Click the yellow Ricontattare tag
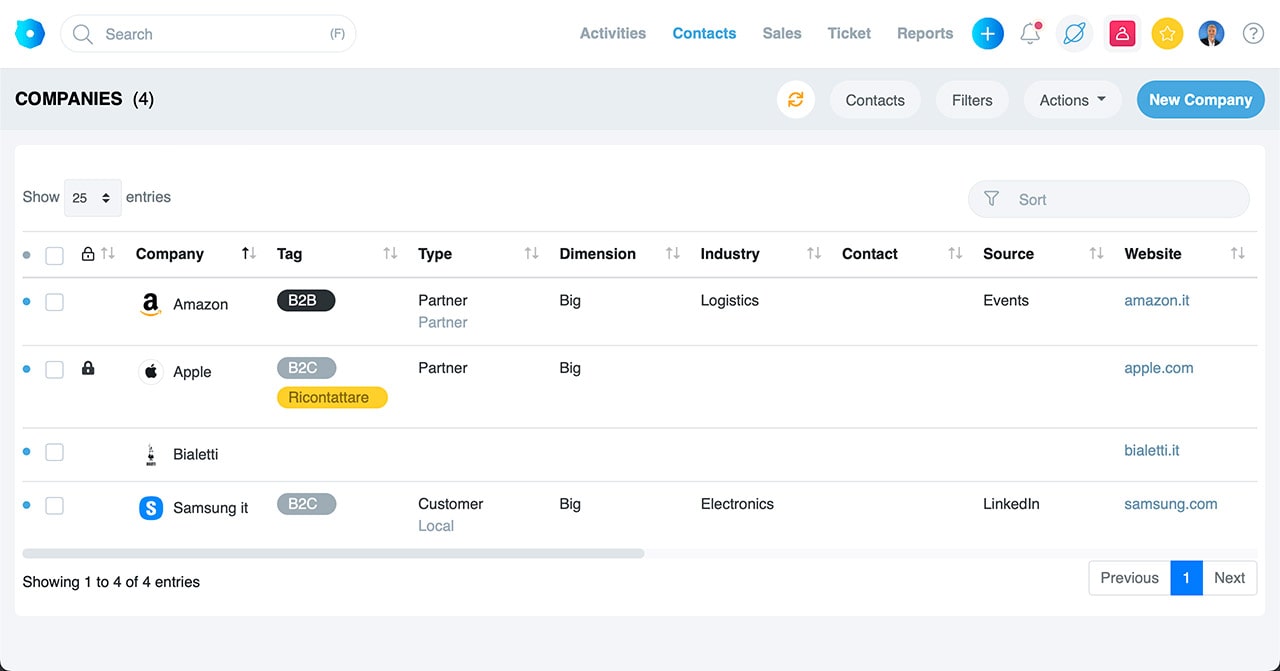 tap(331, 397)
